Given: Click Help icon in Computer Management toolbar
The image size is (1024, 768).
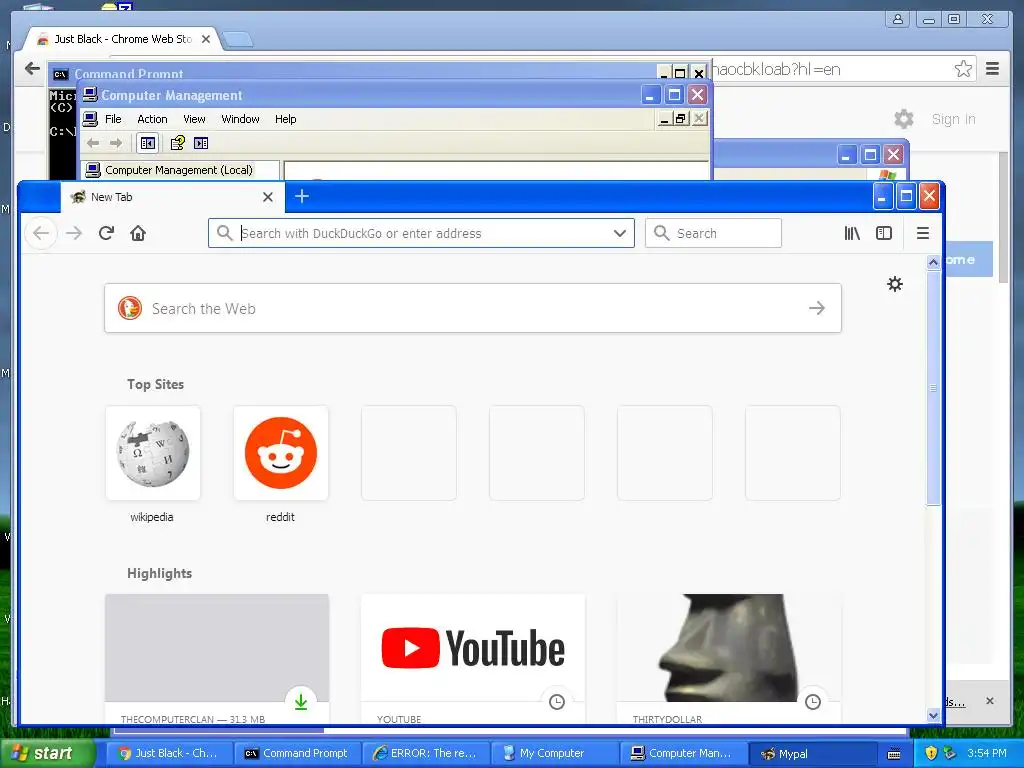Looking at the screenshot, I should pos(177,143).
